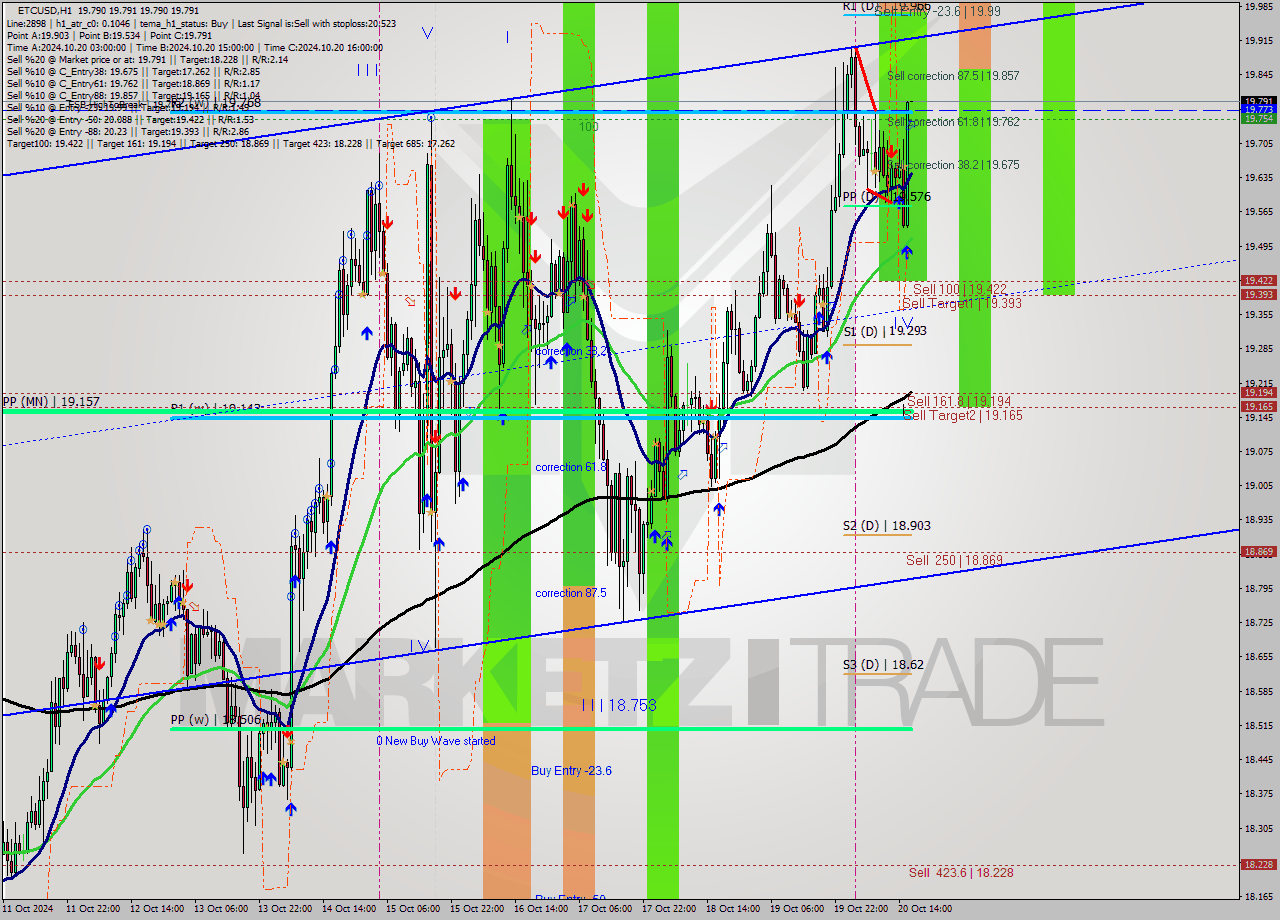Select the 'Sell correction 61.8 | 19.762' label
The image size is (1280, 920).
click(953, 122)
